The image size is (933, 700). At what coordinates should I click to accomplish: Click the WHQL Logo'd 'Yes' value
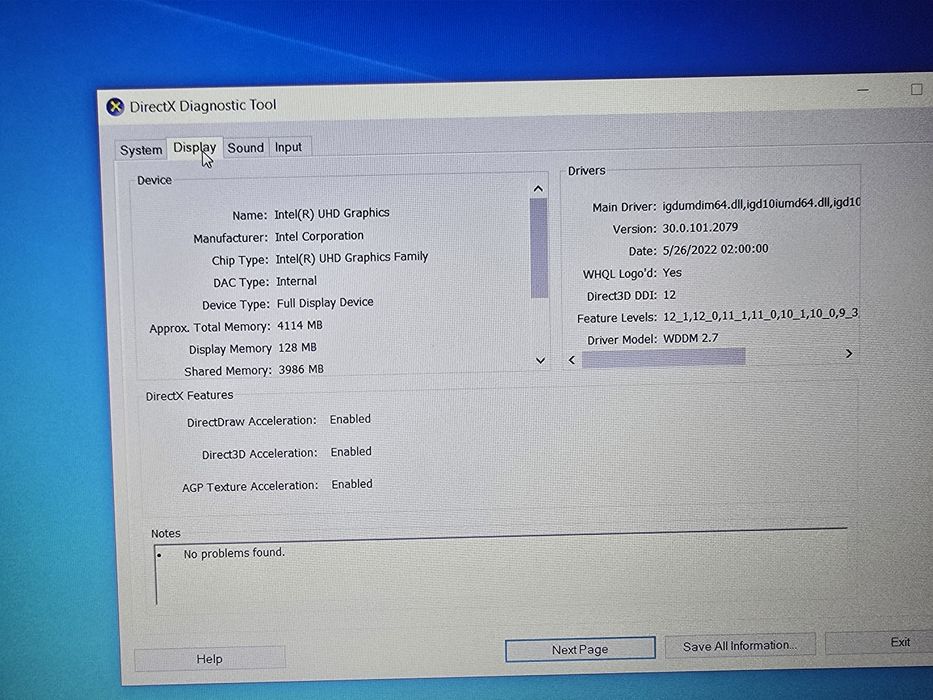[672, 273]
